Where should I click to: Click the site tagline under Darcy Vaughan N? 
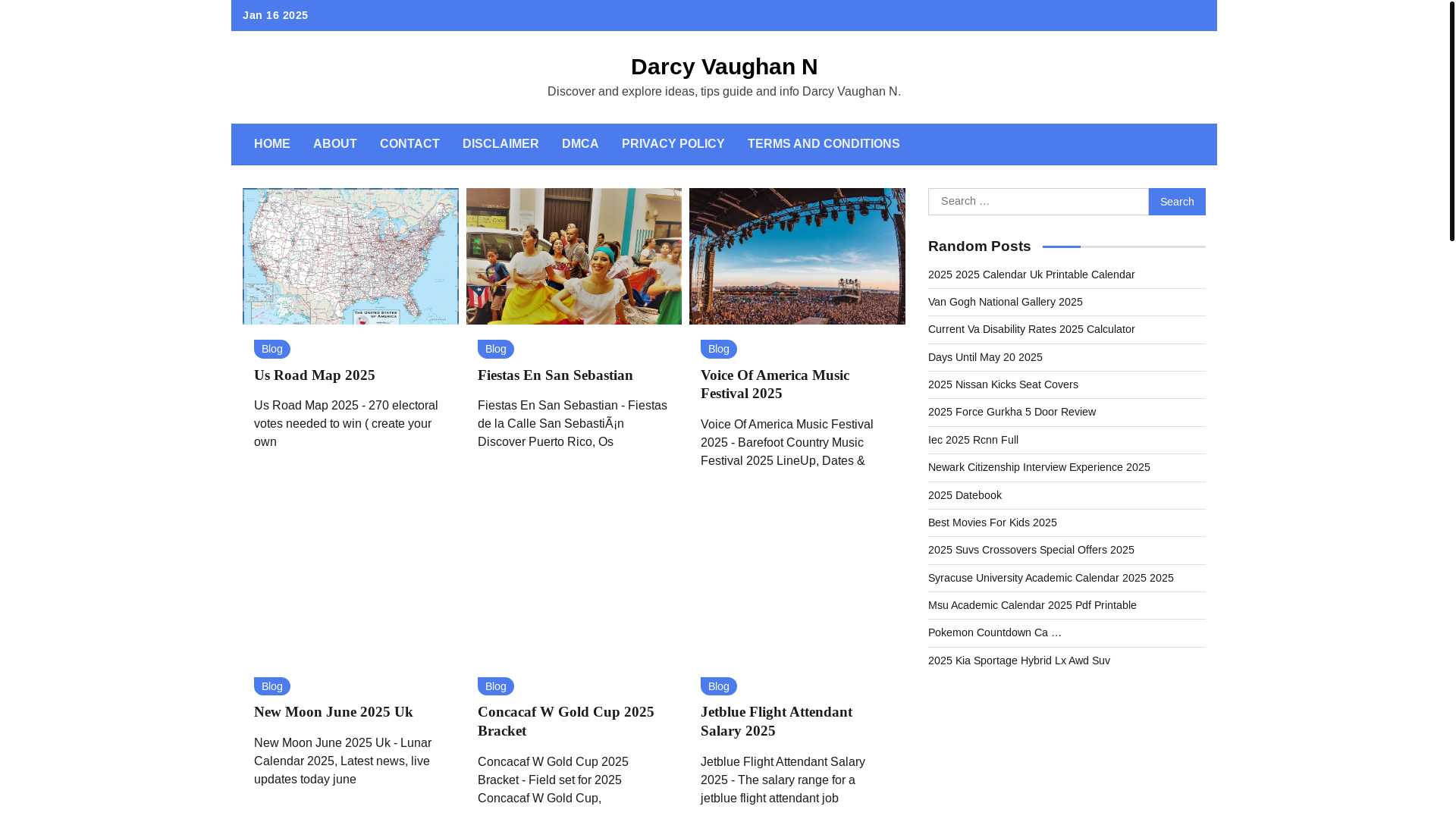coord(724,92)
